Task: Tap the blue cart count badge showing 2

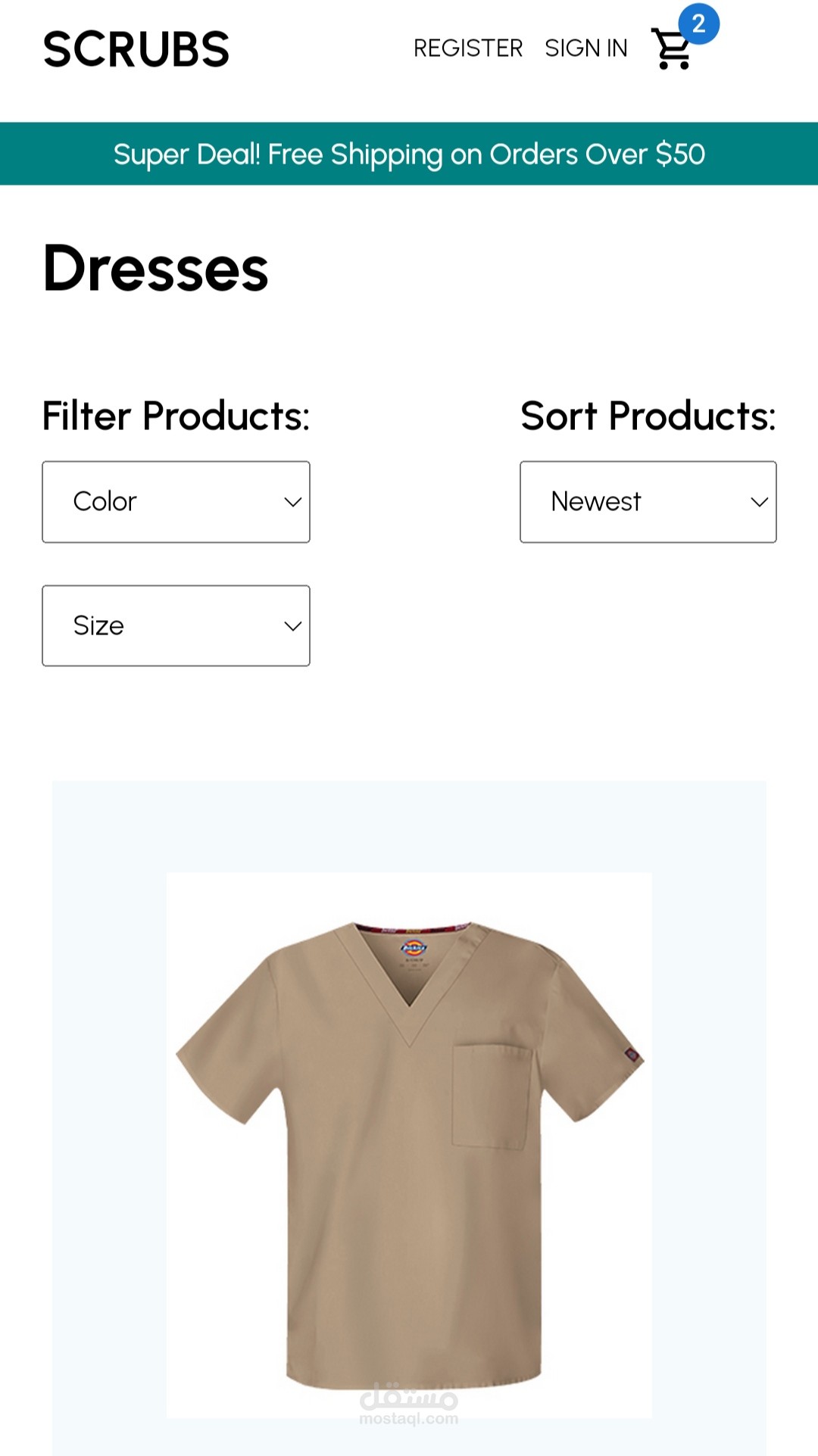Action: [698, 23]
